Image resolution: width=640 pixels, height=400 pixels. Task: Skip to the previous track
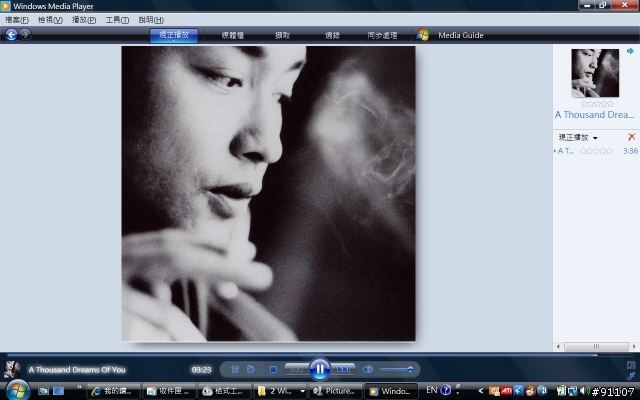pyautogui.click(x=297, y=369)
